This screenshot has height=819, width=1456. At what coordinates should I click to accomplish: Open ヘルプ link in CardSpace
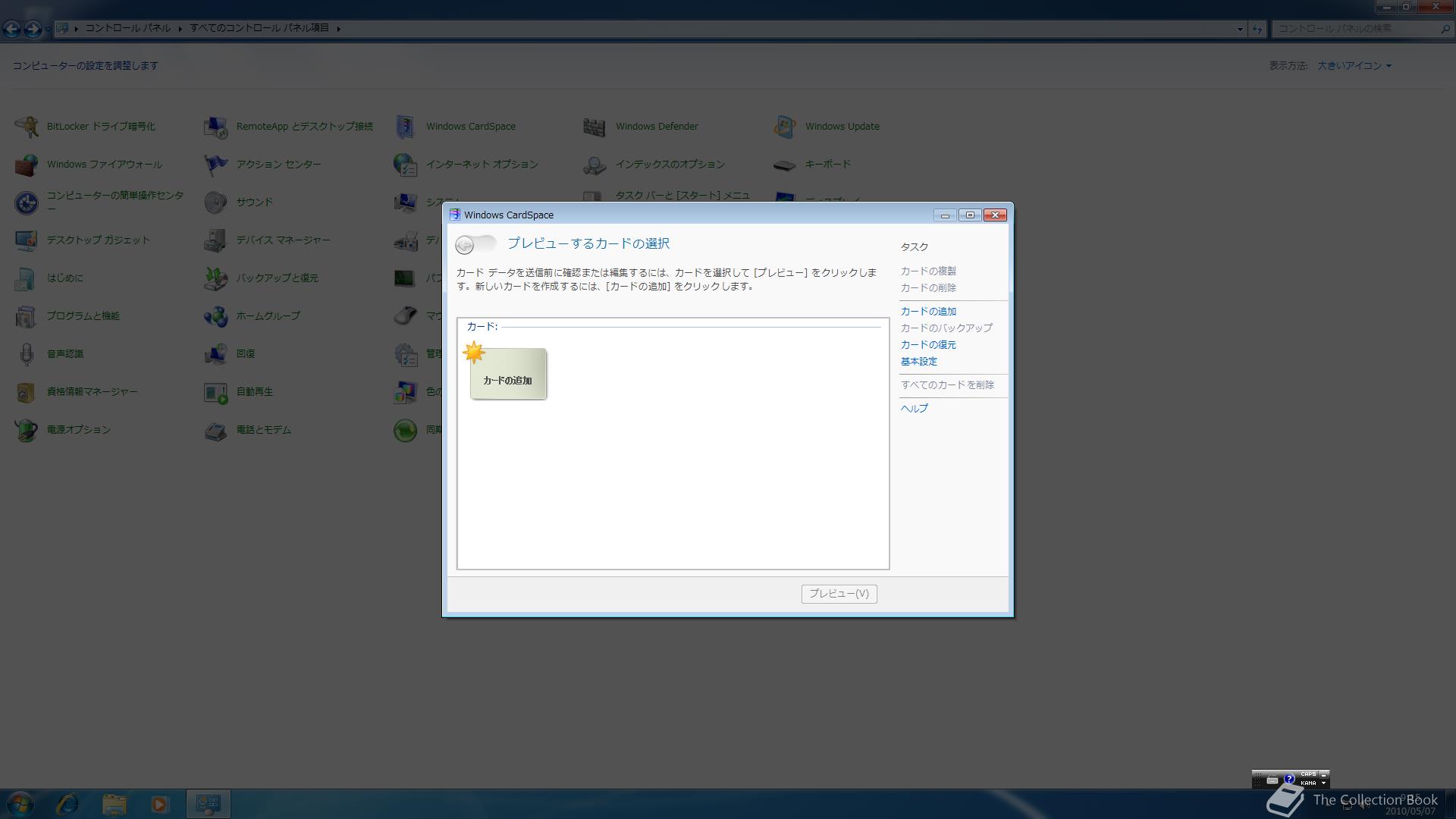tap(914, 409)
